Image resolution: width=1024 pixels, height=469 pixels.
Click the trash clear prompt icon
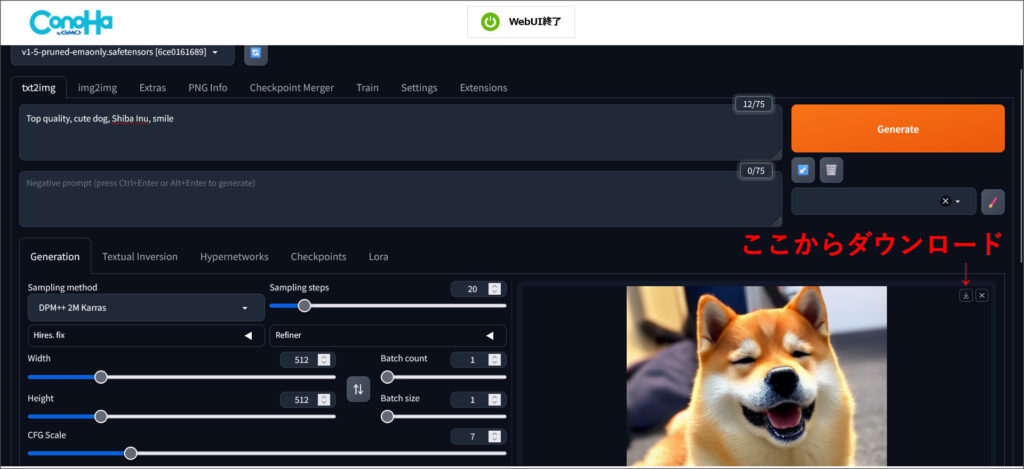point(831,170)
